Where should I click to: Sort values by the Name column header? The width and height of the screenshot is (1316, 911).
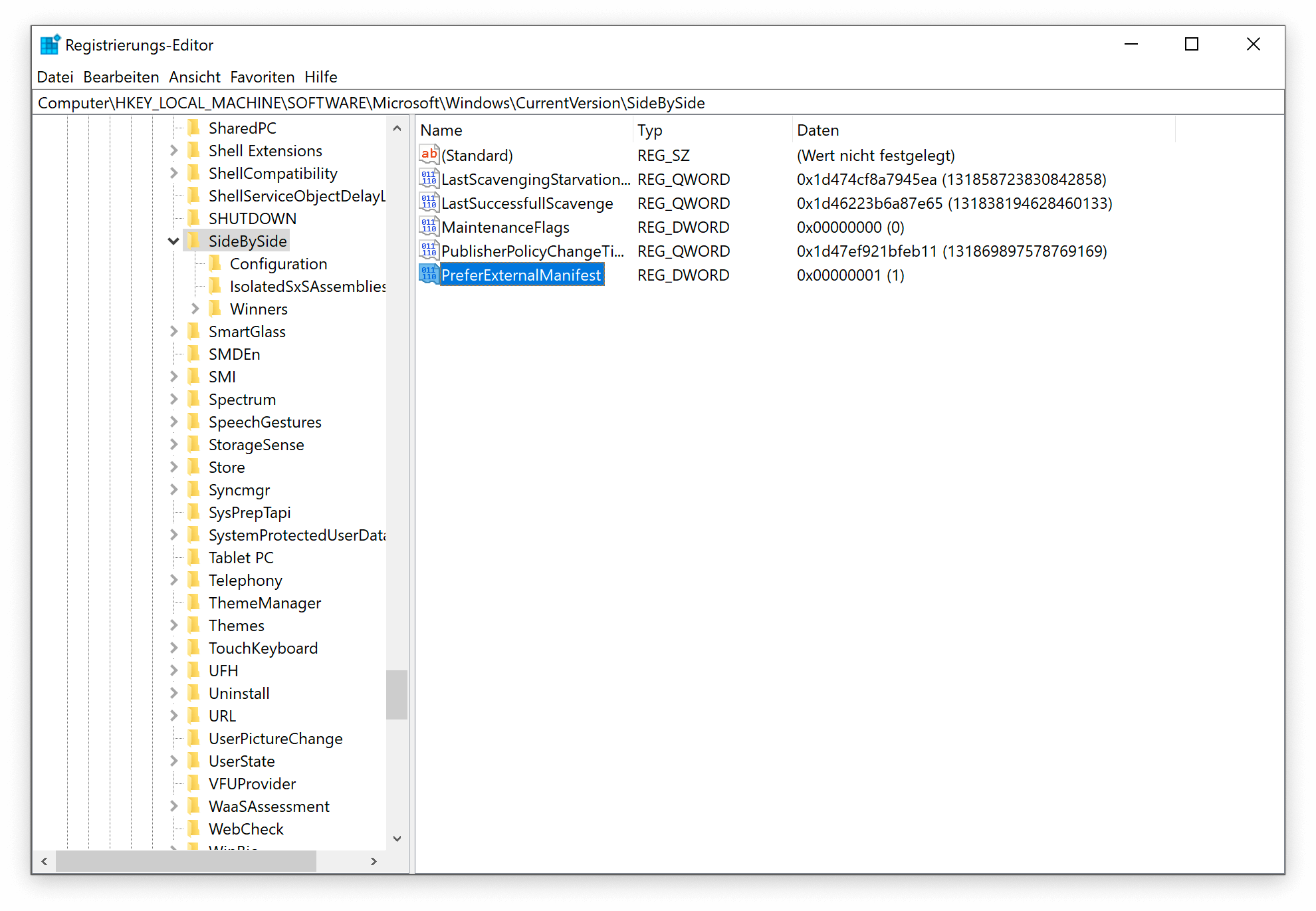click(x=441, y=130)
